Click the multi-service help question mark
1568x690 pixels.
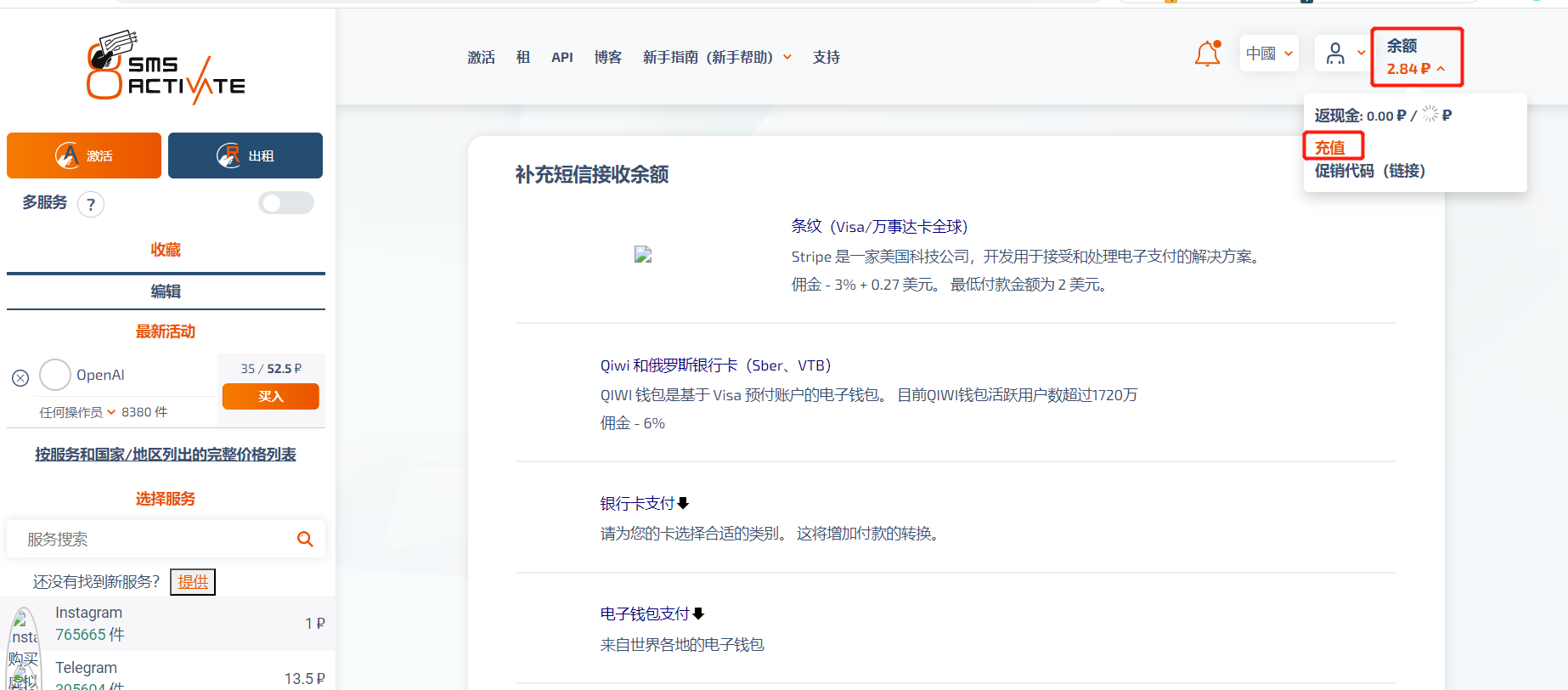tap(91, 204)
